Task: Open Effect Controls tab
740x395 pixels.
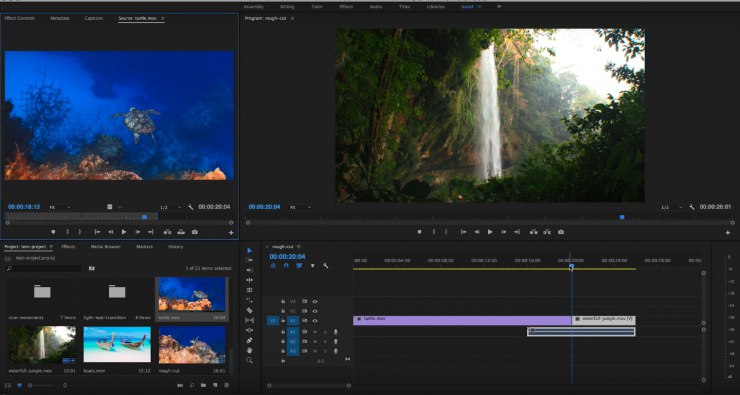Action: pyautogui.click(x=19, y=18)
